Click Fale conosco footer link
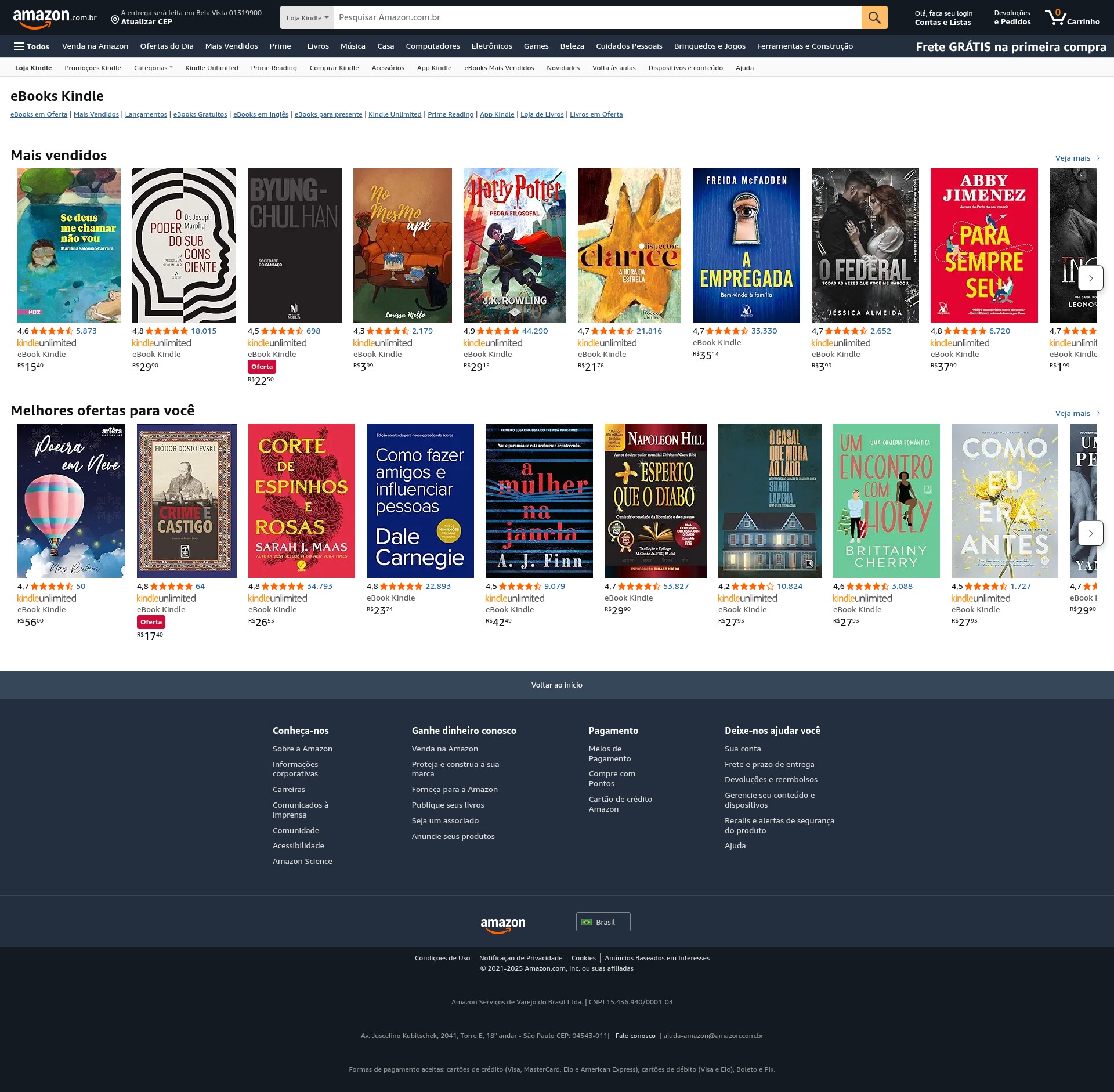Image resolution: width=1114 pixels, height=1092 pixels. click(x=635, y=1036)
